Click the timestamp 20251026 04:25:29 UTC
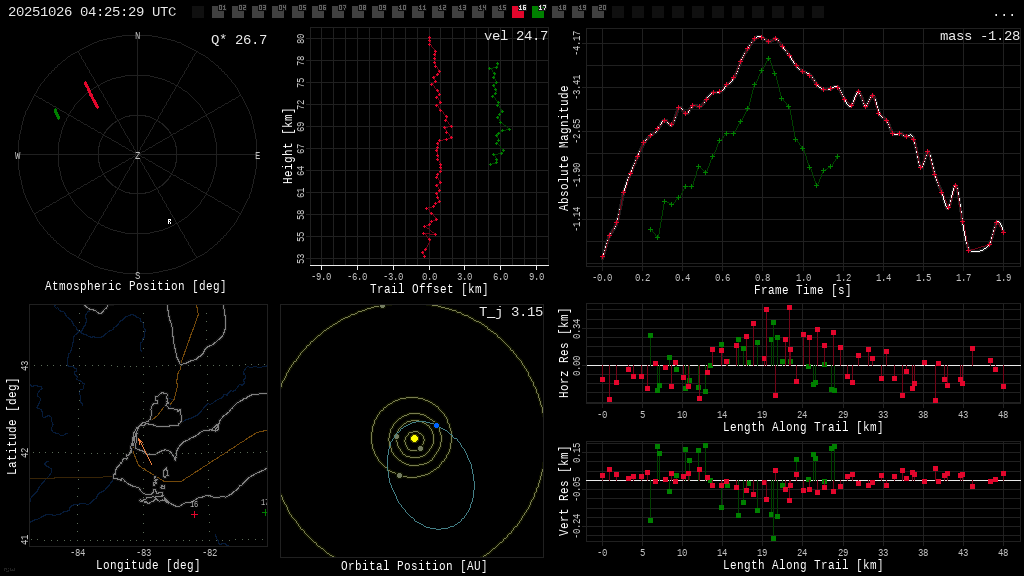This screenshot has height=576, width=1024. pyautogui.click(x=92, y=12)
